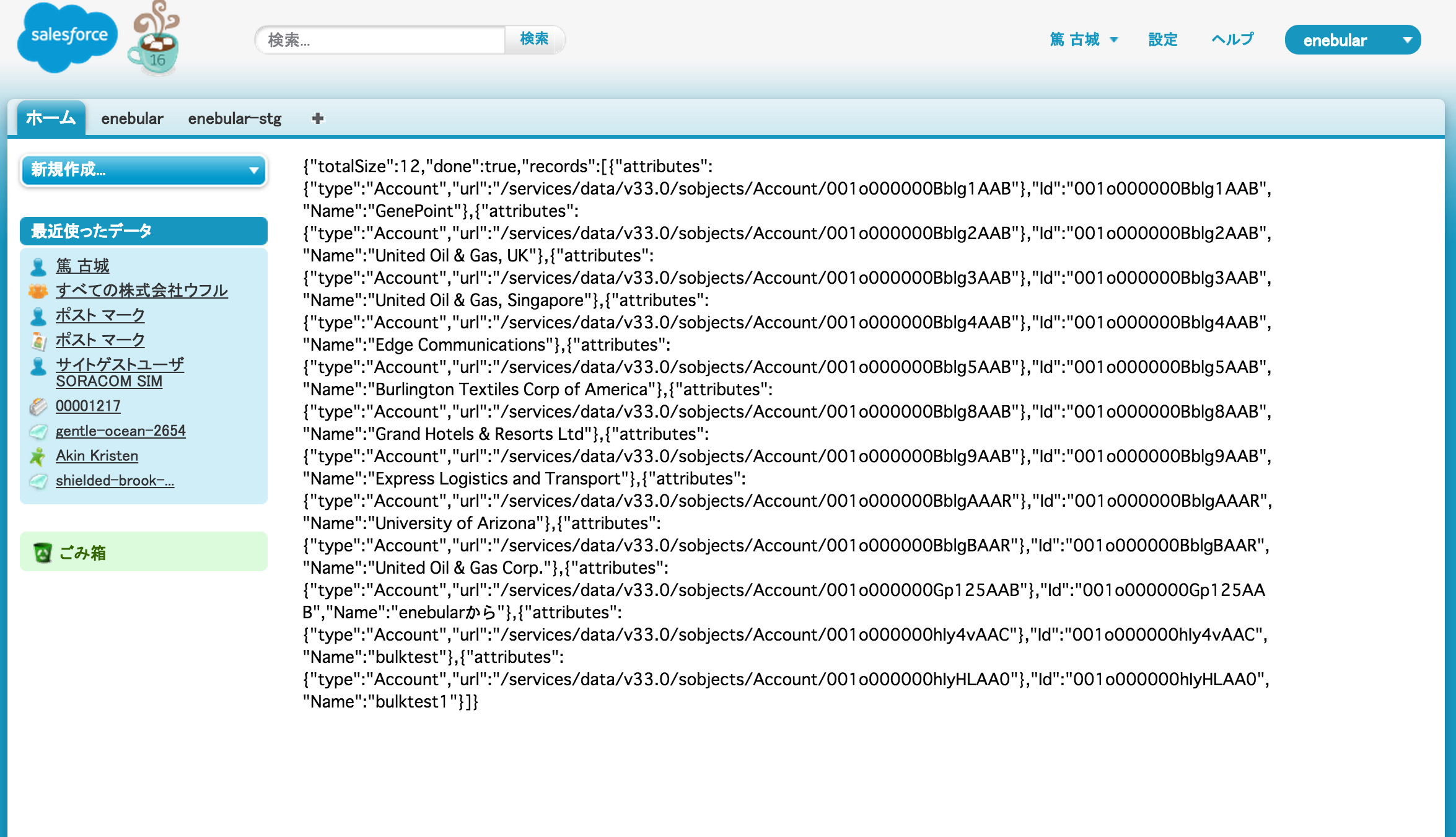Screen dimensions: 1456x837
Task: Click the first ポスト マーク user icon
Action: (x=38, y=316)
